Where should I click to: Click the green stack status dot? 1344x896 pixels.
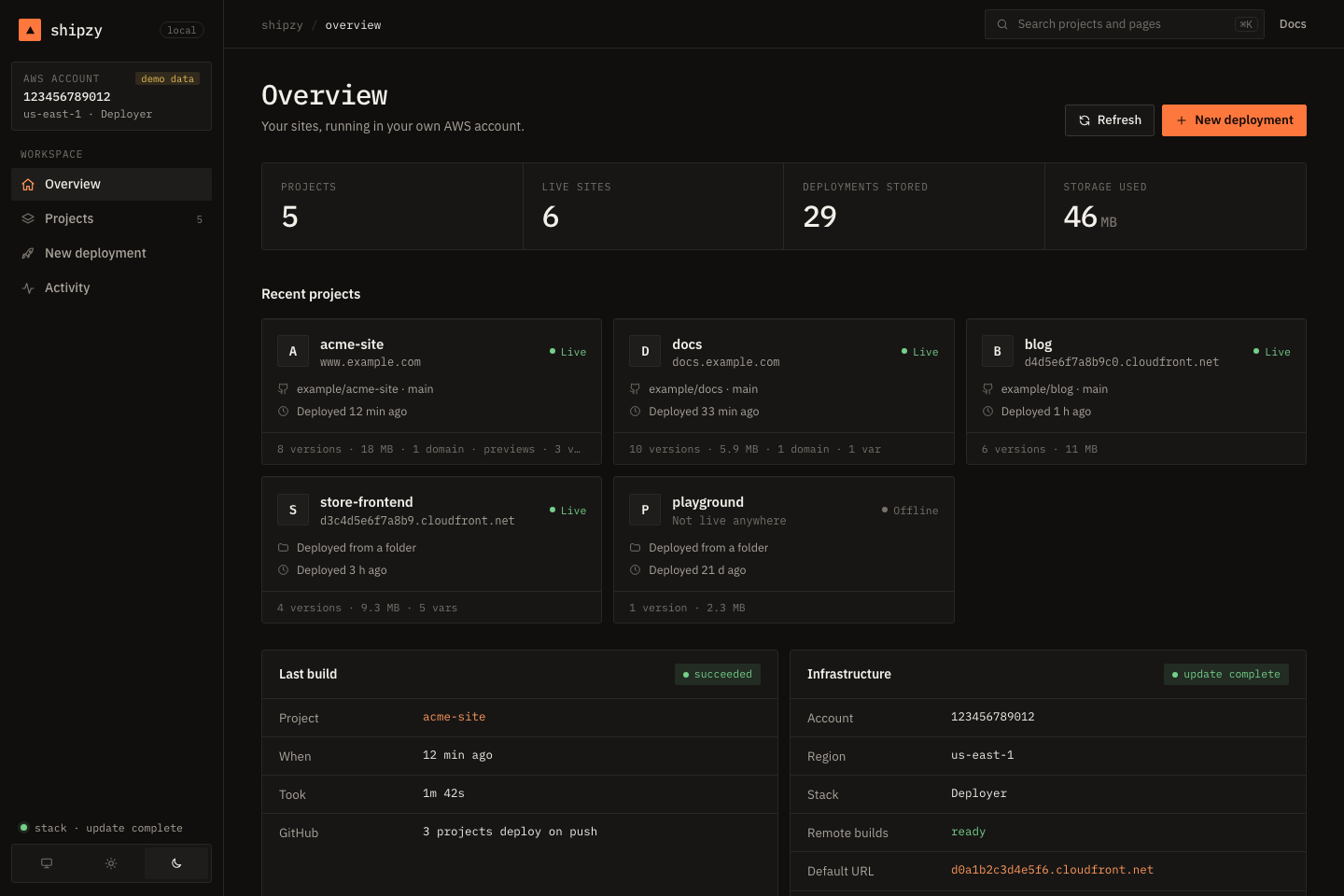coord(24,828)
